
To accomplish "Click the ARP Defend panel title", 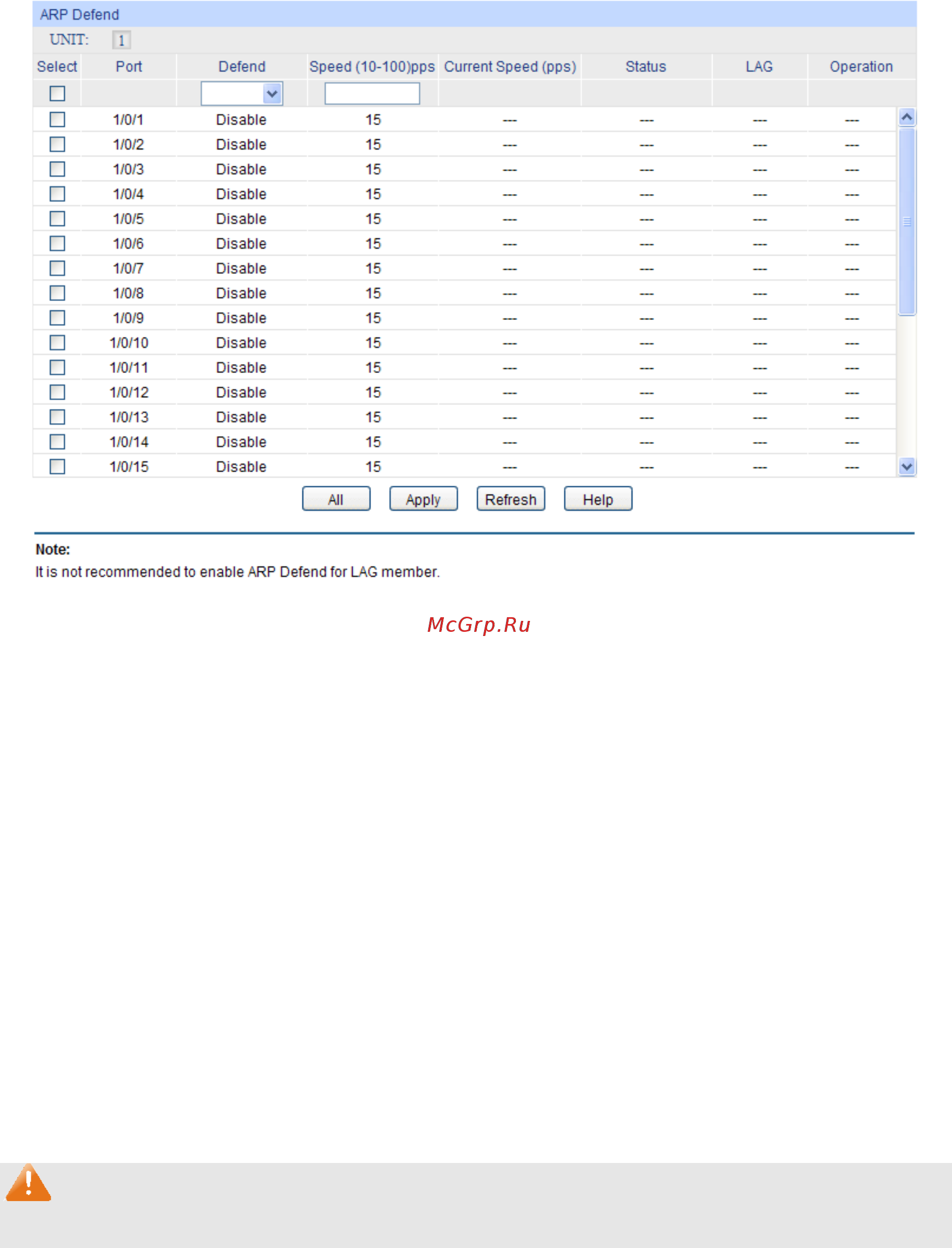I will pyautogui.click(x=79, y=14).
